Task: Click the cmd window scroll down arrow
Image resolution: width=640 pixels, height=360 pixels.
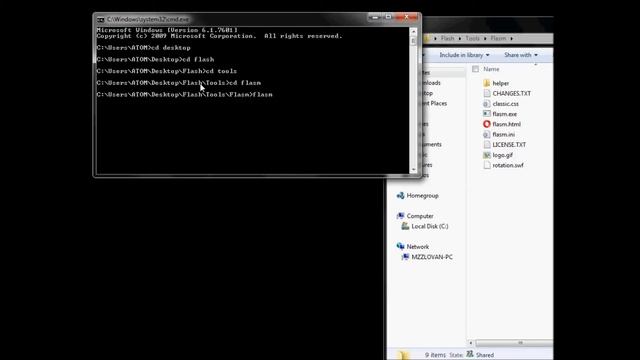Action: 413,169
